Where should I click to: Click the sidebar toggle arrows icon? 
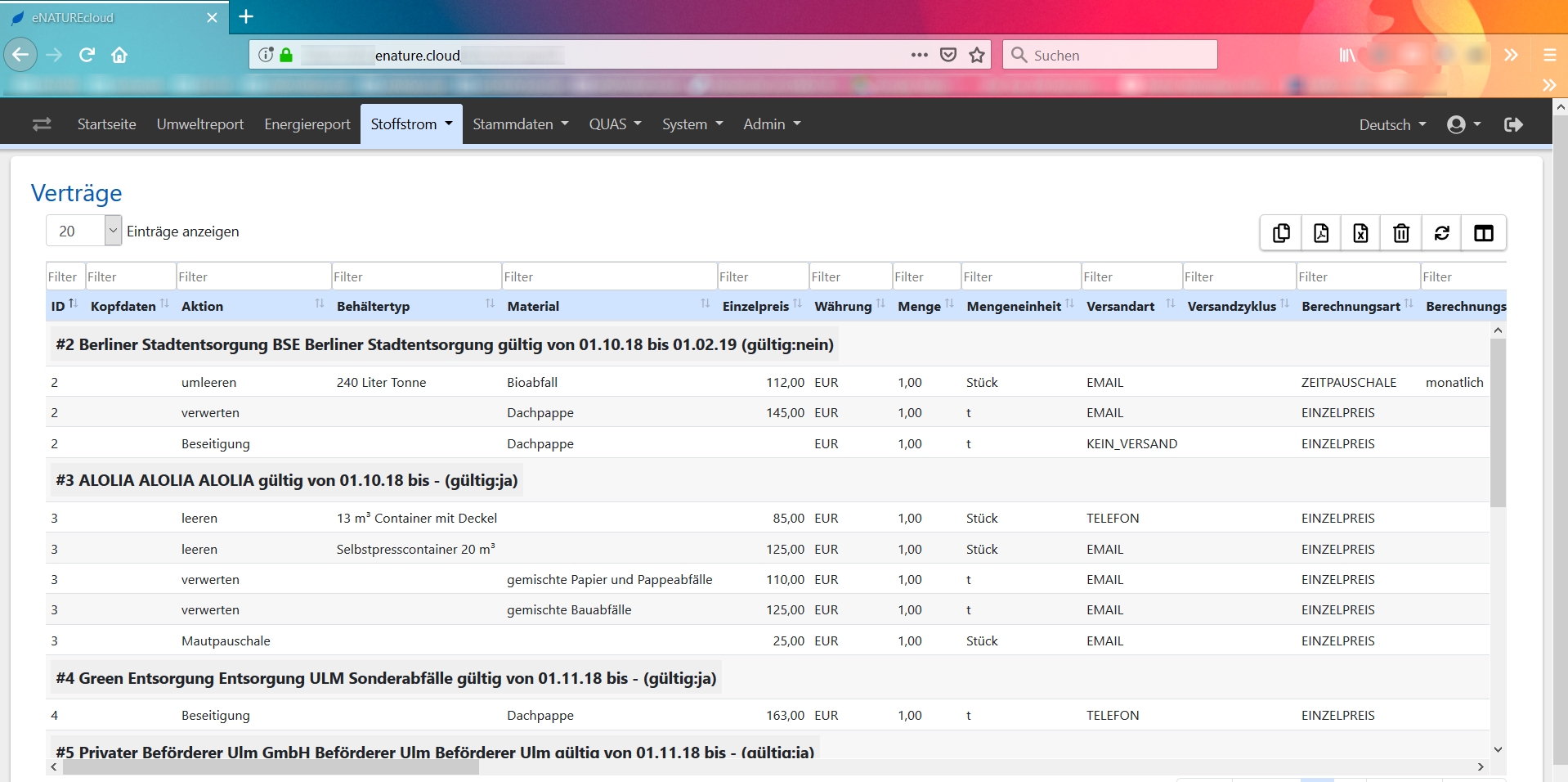coord(42,124)
